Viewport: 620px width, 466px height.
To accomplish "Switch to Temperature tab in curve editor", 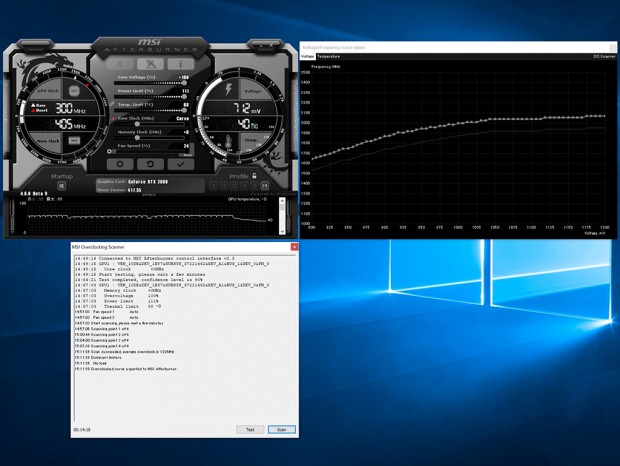I will click(x=329, y=57).
